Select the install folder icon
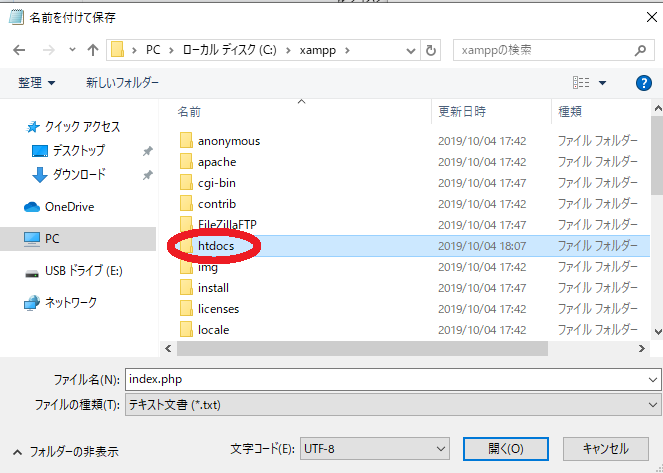Screen dimensions: 663x473 pos(186,287)
